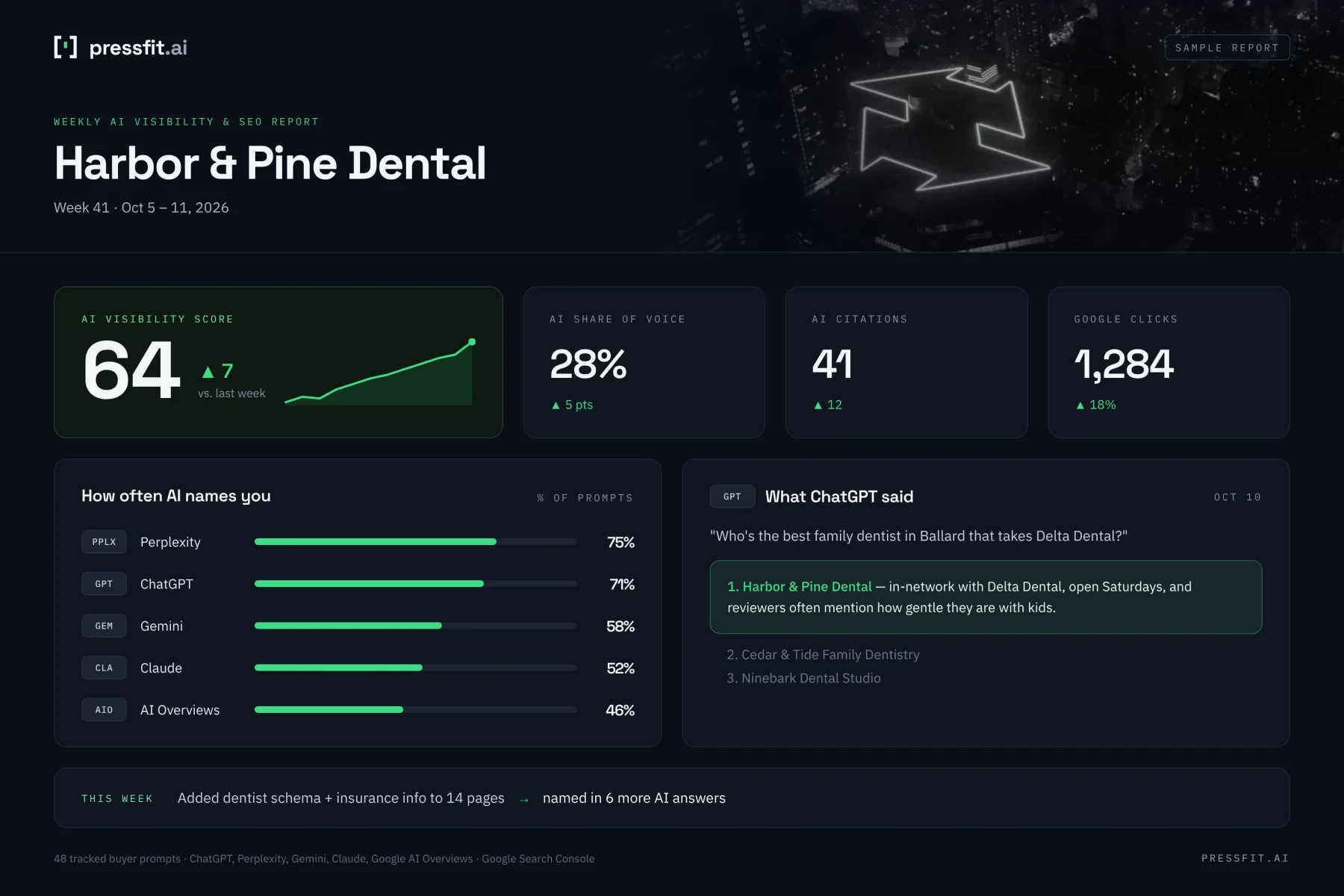The height and width of the screenshot is (896, 1344).
Task: Click the green up-arrow beside 7
Action: click(x=208, y=372)
